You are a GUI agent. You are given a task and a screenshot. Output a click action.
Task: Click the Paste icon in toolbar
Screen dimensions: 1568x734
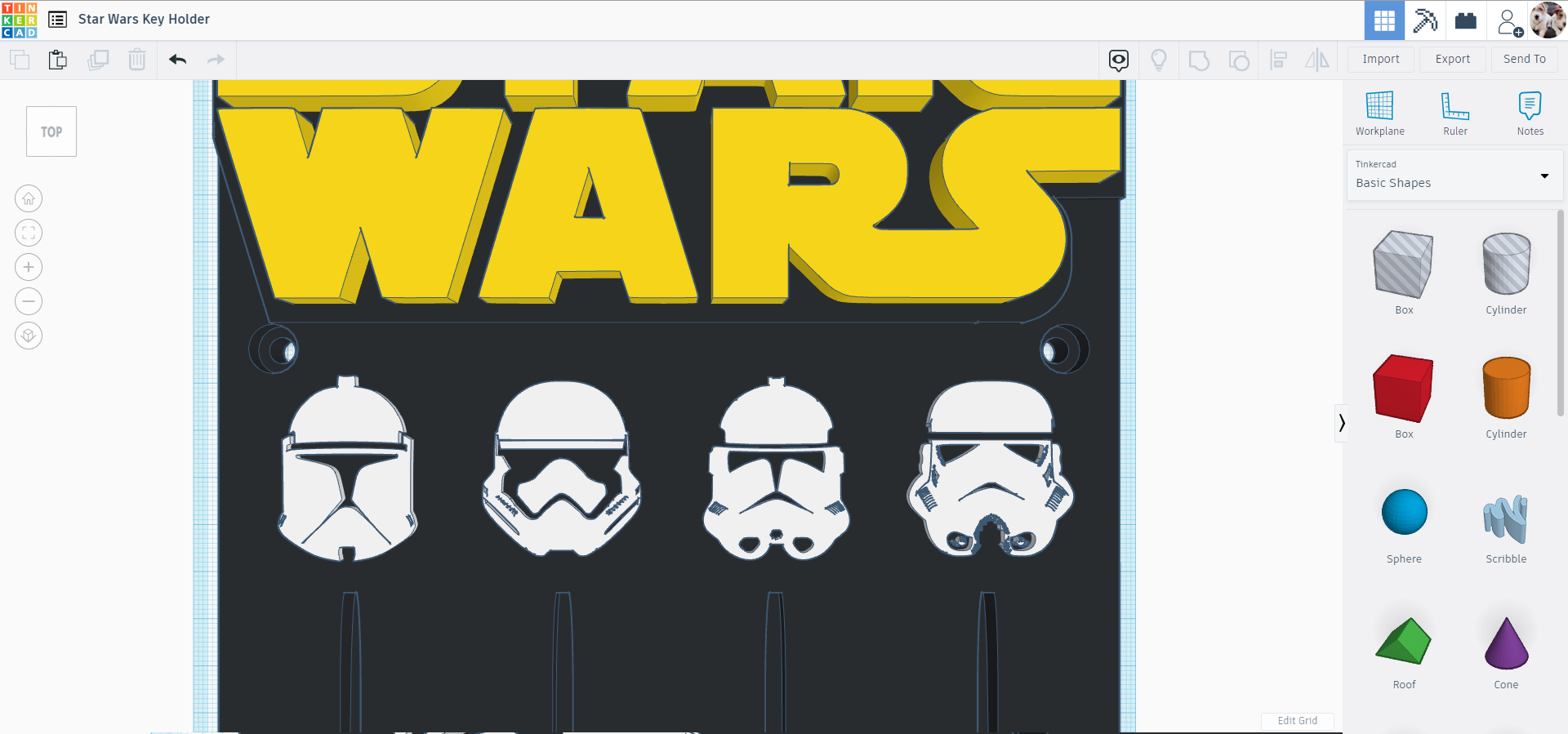[57, 60]
